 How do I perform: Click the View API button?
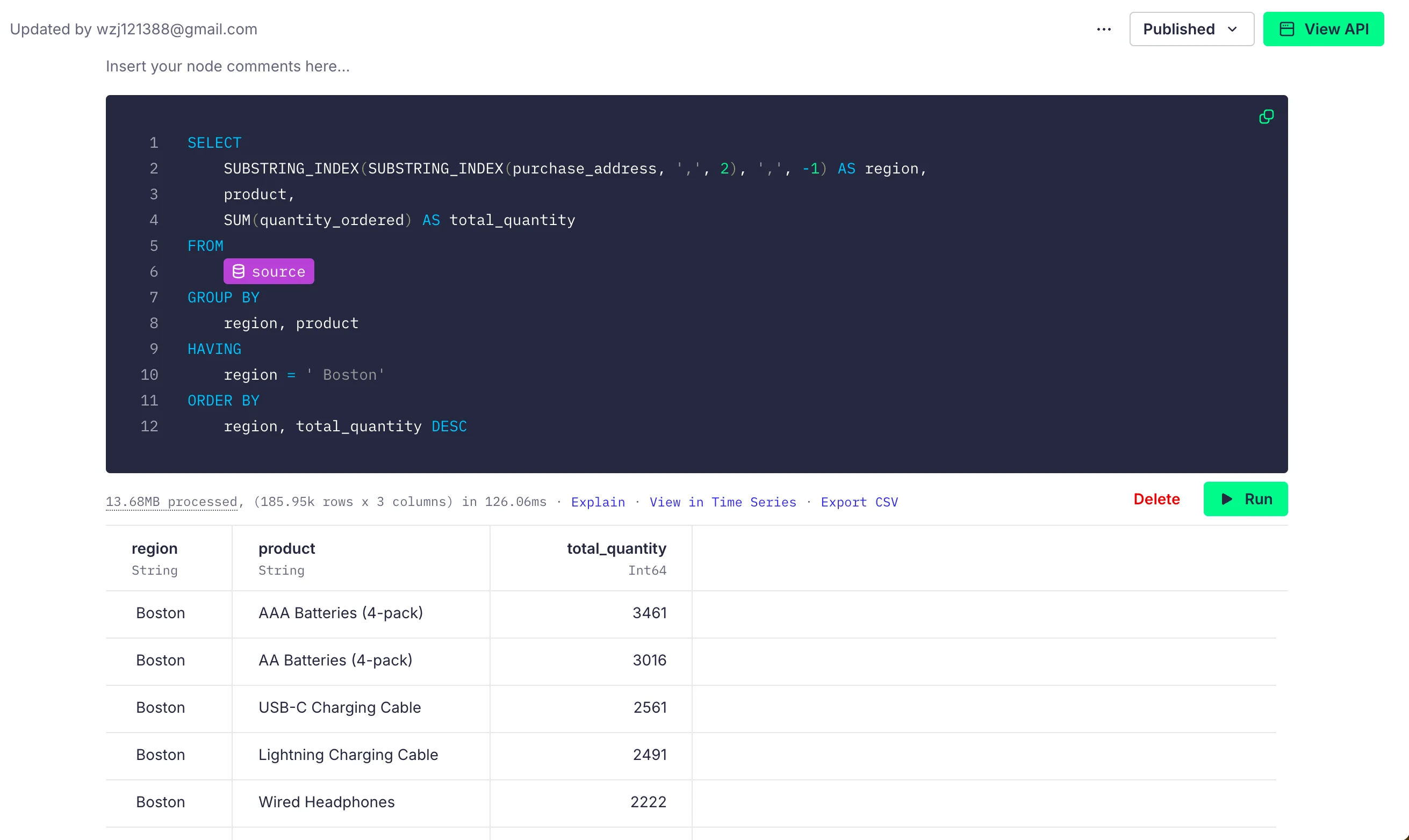pyautogui.click(x=1323, y=30)
